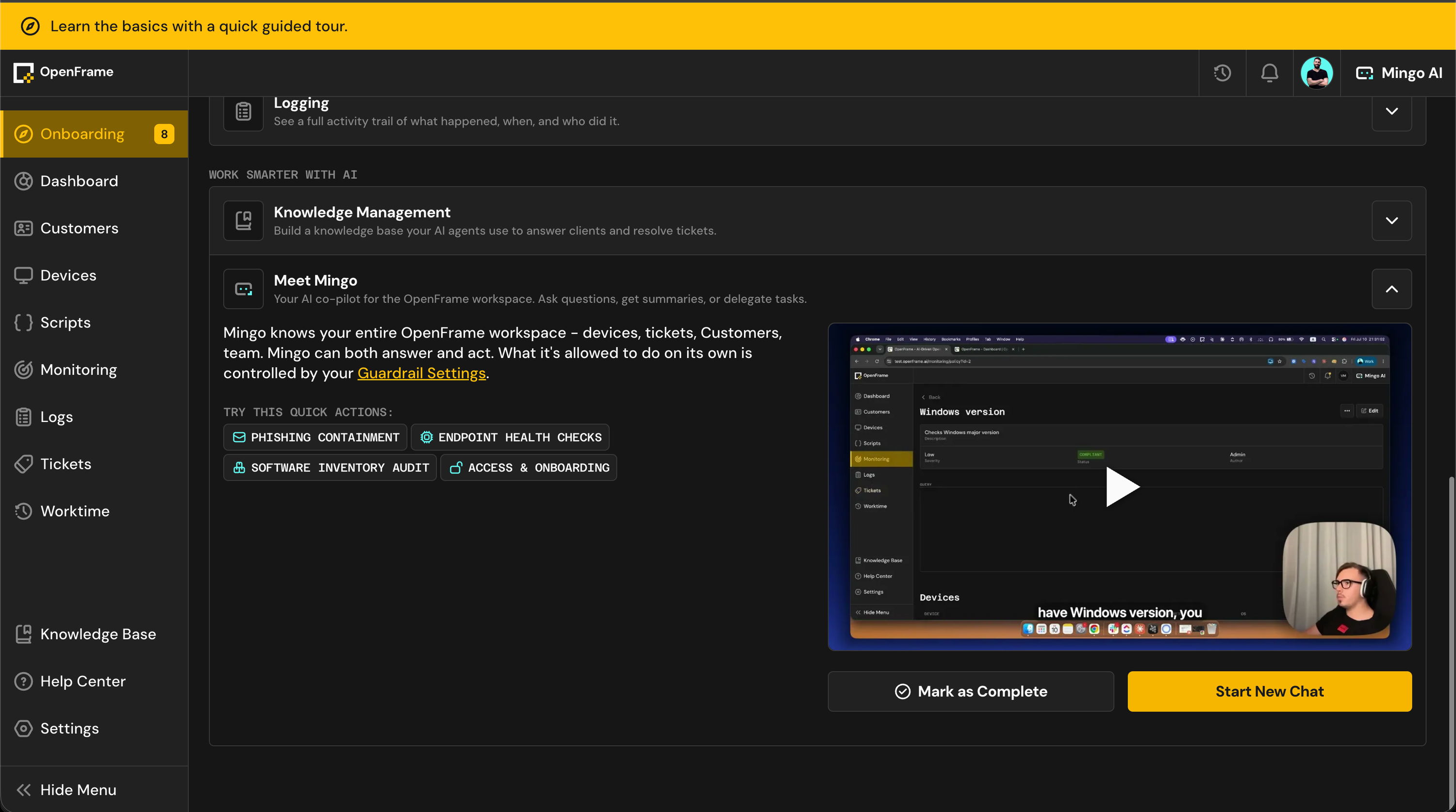Expand the Logging section chevron
Screen dimensions: 1456x812
(x=1391, y=111)
